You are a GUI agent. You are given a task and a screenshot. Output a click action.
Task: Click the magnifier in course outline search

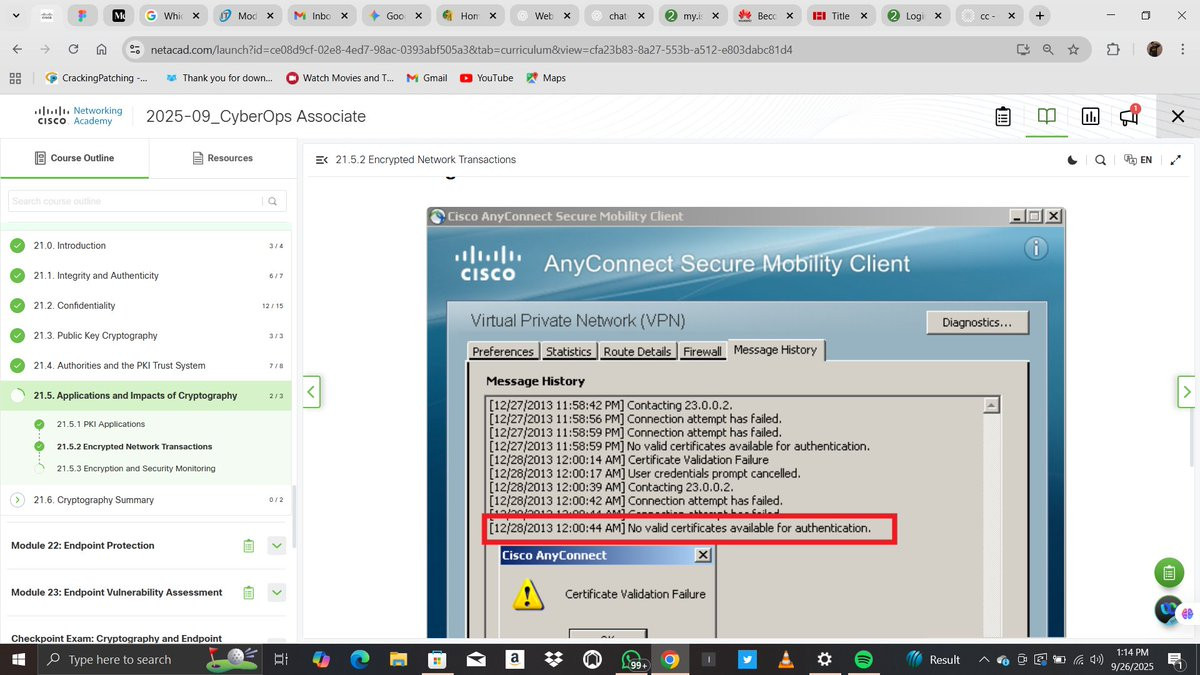click(273, 201)
